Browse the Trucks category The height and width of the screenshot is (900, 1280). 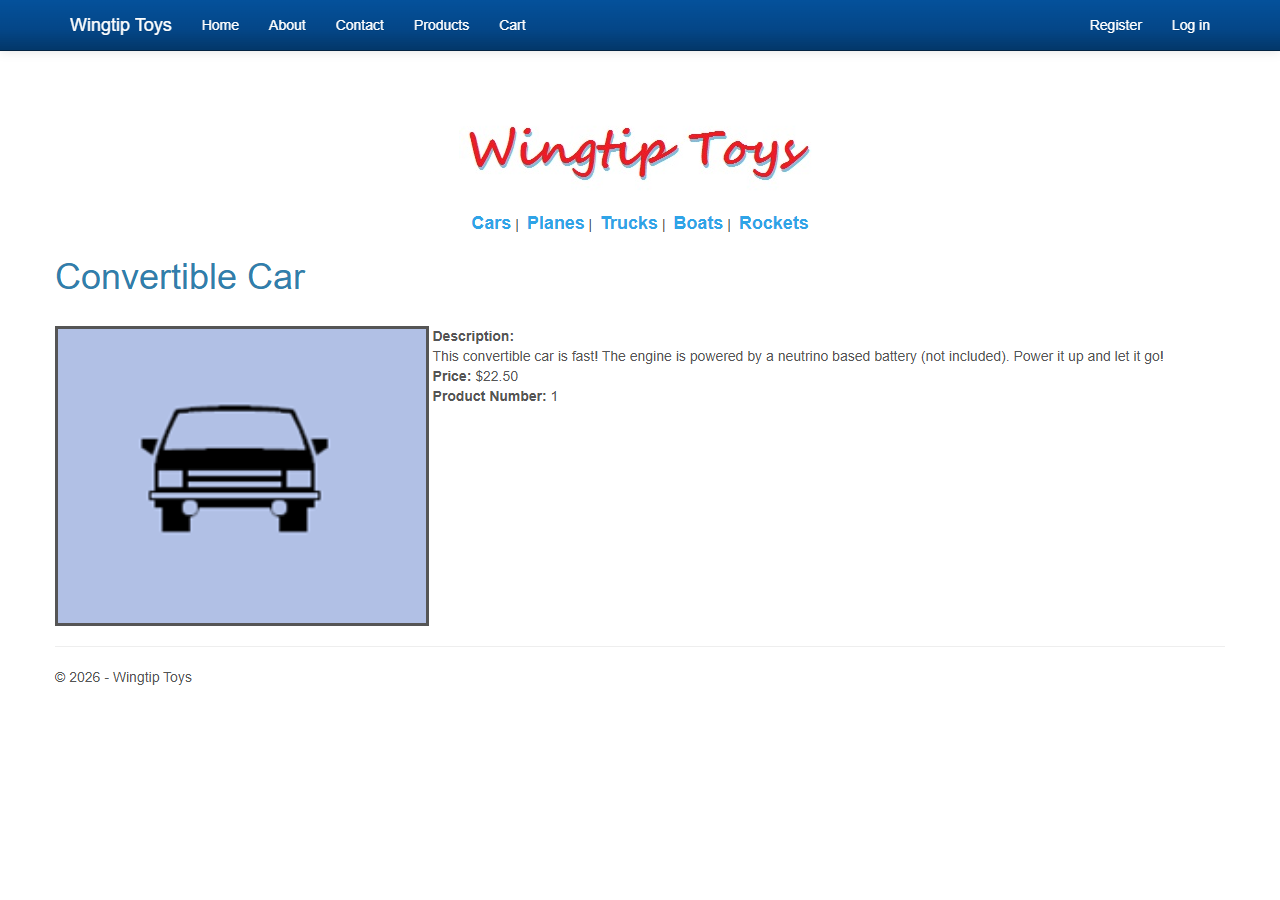[629, 223]
